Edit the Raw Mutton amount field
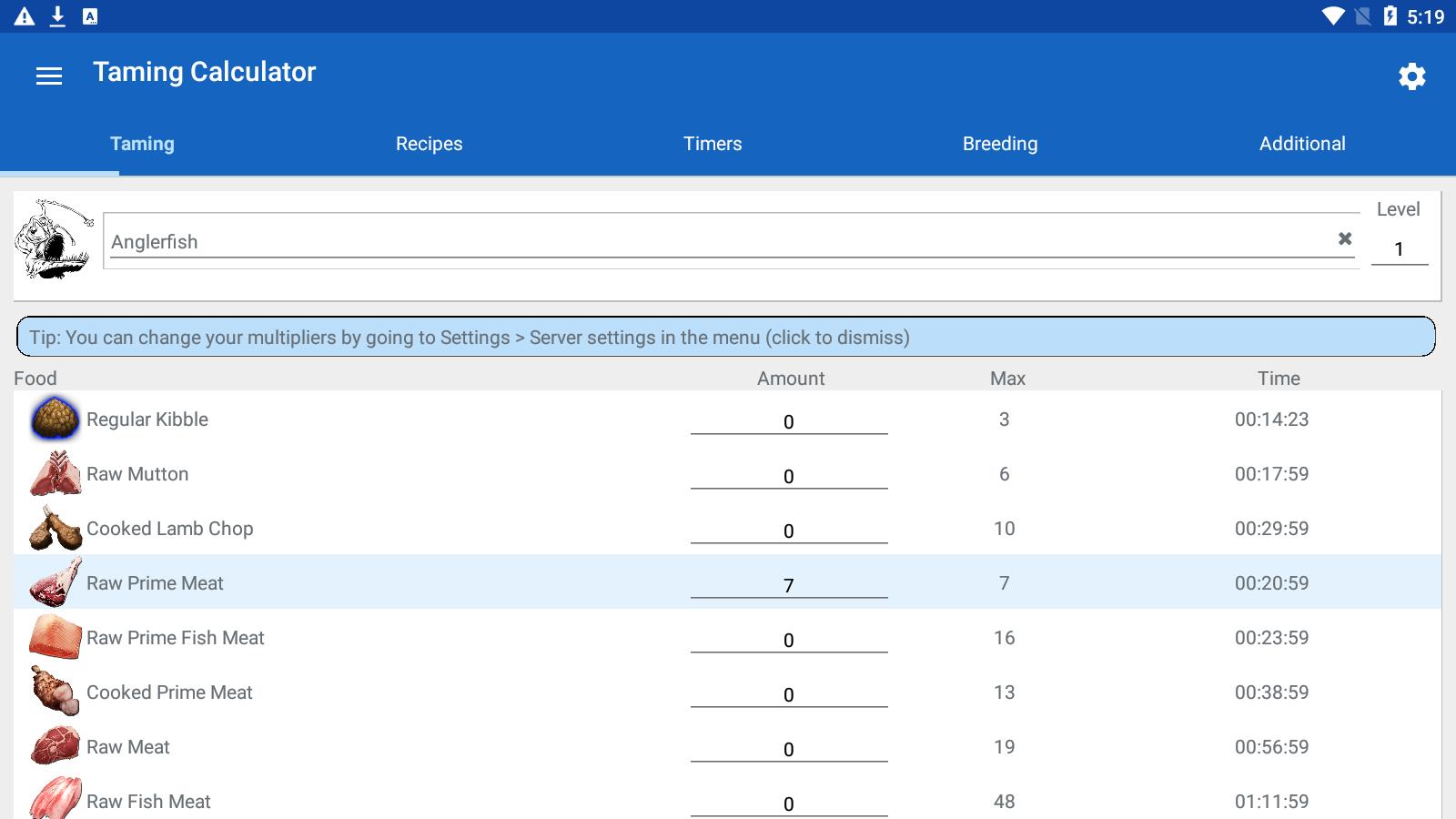Screen dimensions: 1456x819 [788, 476]
